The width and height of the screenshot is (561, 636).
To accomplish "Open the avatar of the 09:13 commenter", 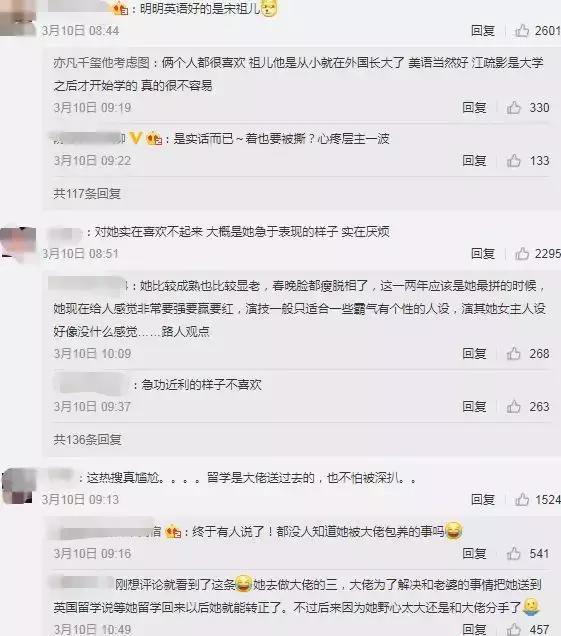I will pyautogui.click(x=17, y=486).
